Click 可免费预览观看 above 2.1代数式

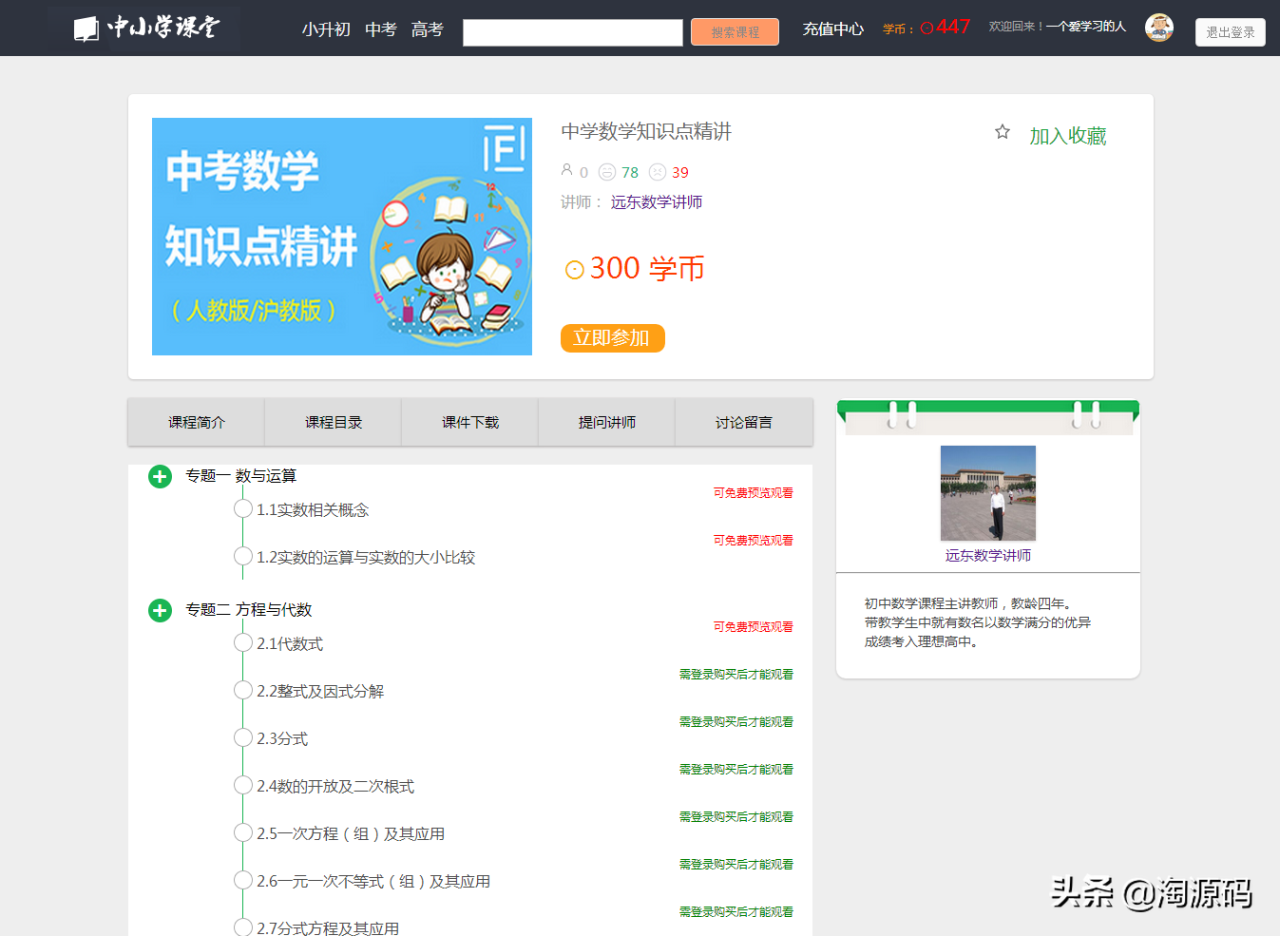coord(753,626)
